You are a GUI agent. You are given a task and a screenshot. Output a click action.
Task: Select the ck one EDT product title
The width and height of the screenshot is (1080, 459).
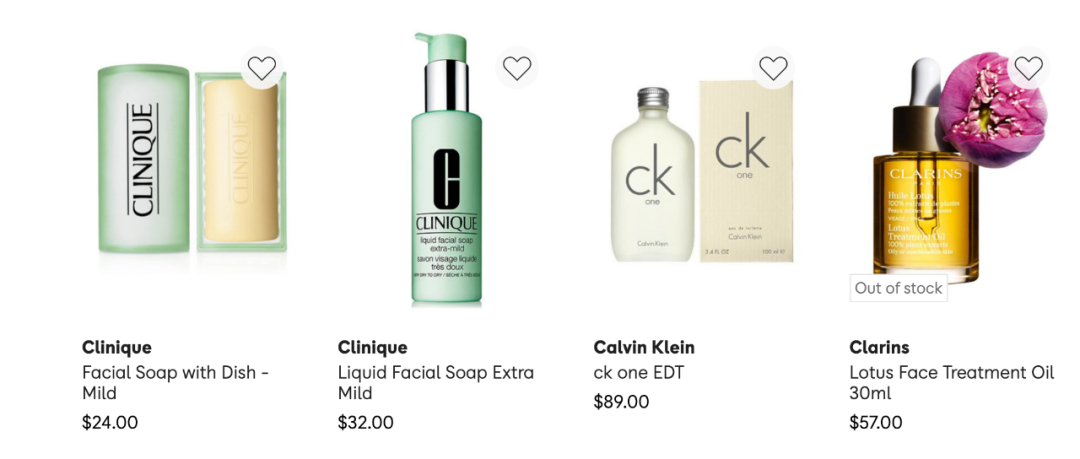point(638,373)
